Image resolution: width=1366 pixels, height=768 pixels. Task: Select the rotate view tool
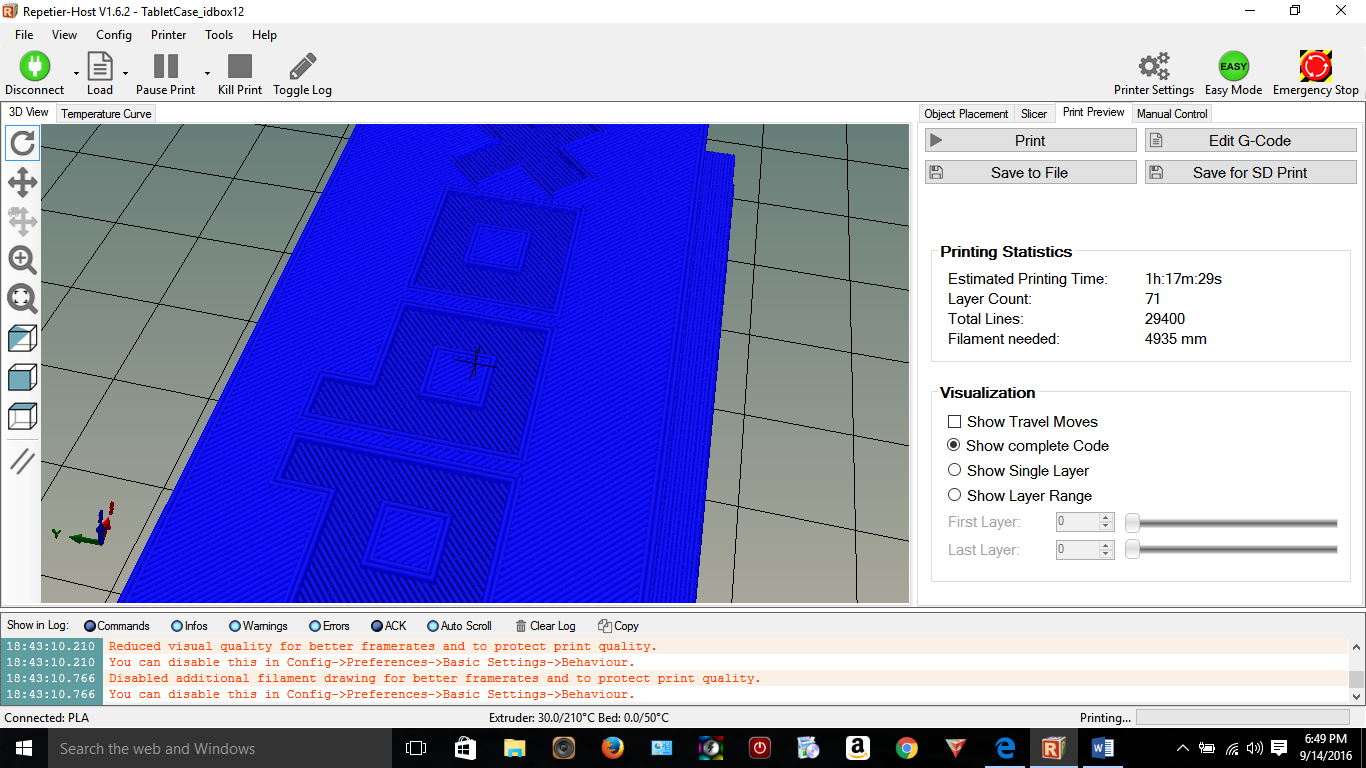click(x=22, y=144)
